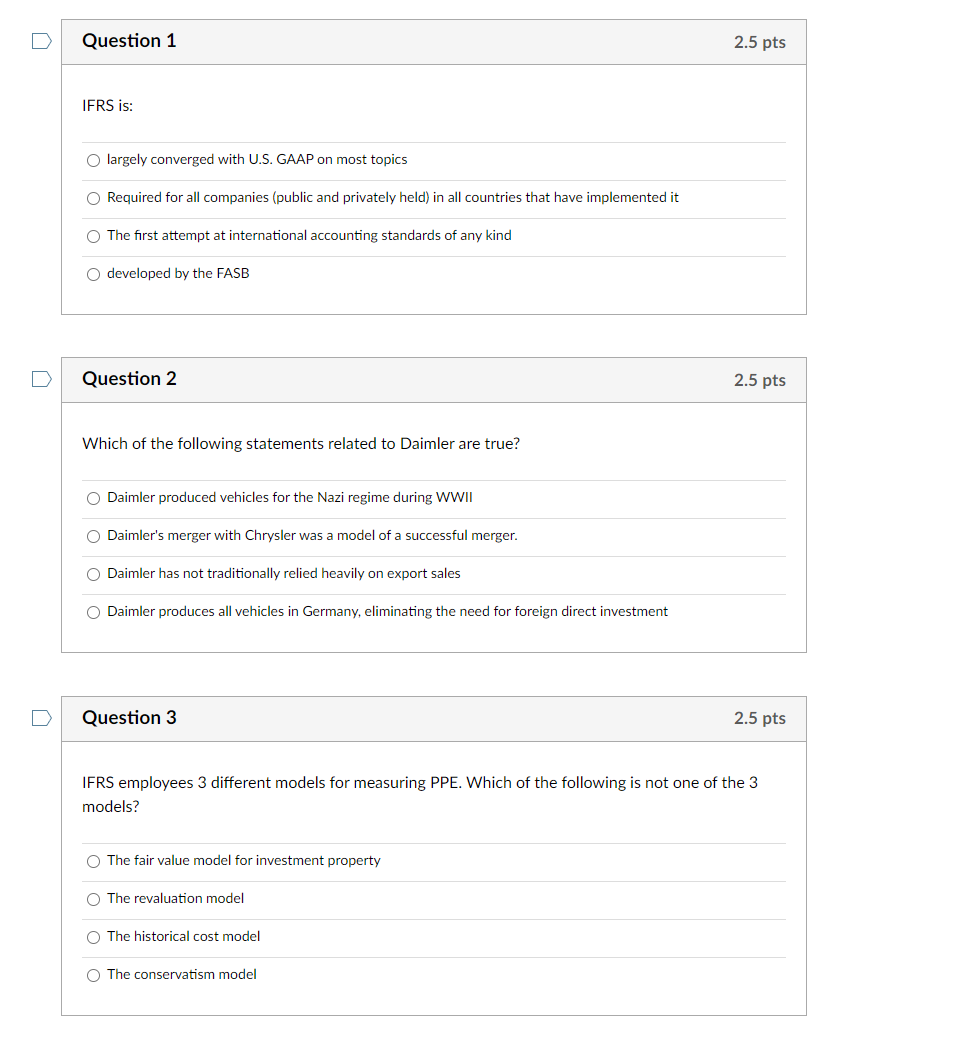Choose the Daimler-Chrysler merger answer option
Viewport: 970px width, 1046px height.
pos(93,536)
